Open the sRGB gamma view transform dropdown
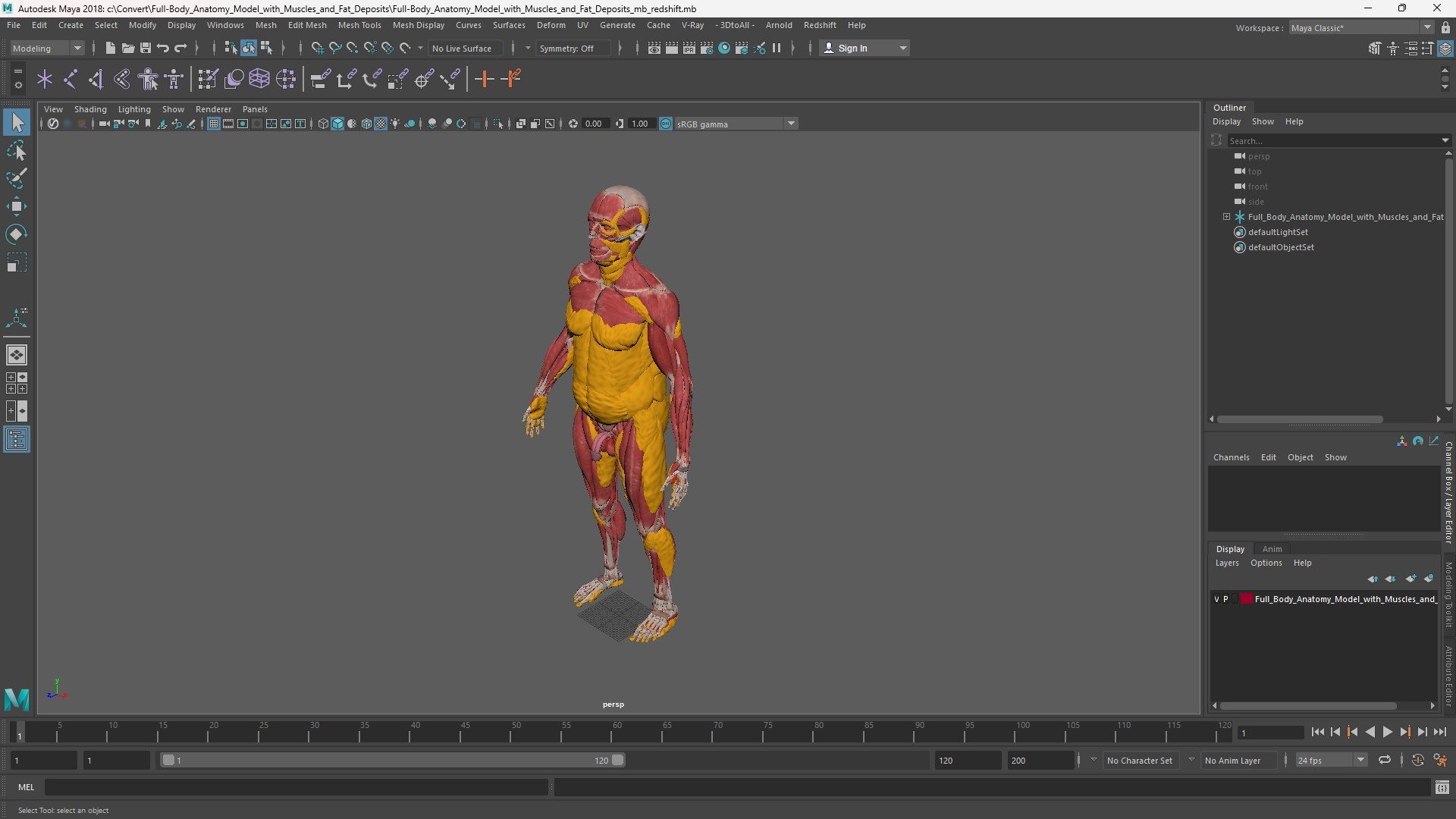Viewport: 1456px width, 819px height. tap(736, 124)
